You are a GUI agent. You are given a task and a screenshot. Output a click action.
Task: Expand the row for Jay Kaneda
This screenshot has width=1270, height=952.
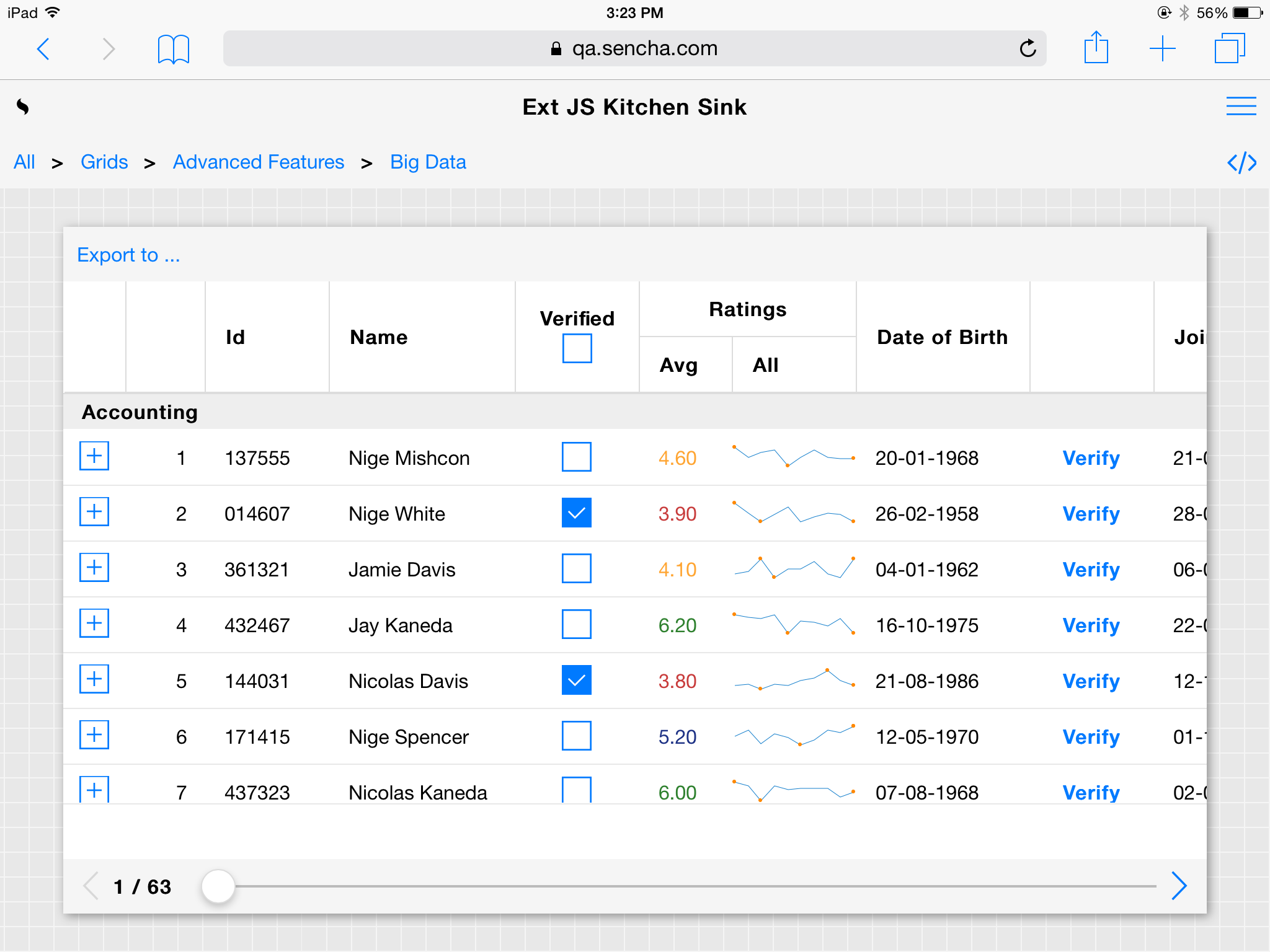[x=94, y=624]
